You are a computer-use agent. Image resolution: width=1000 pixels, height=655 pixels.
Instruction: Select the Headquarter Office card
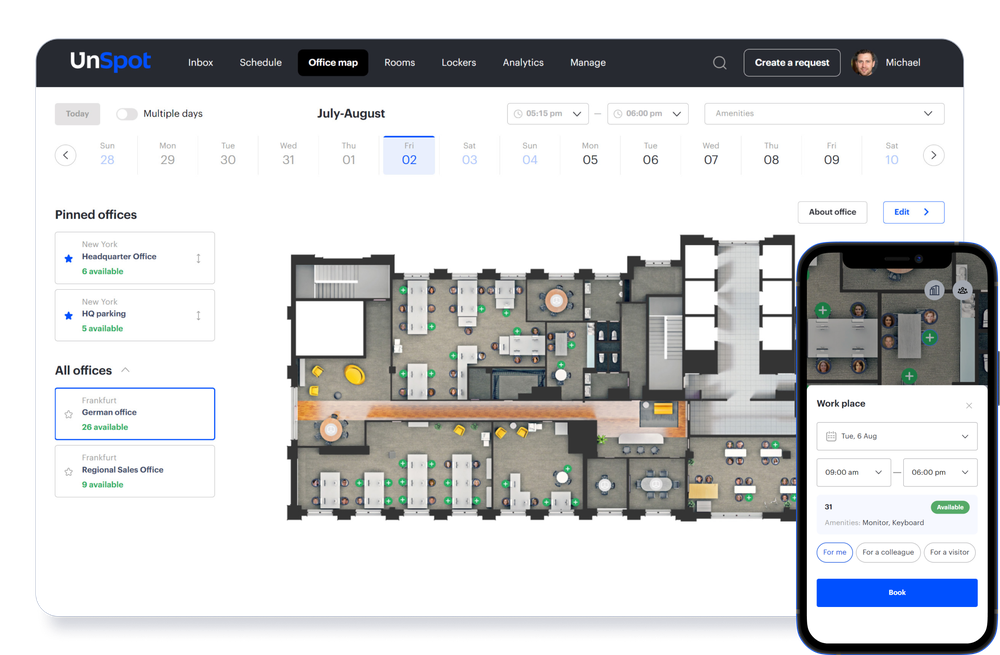(x=135, y=258)
